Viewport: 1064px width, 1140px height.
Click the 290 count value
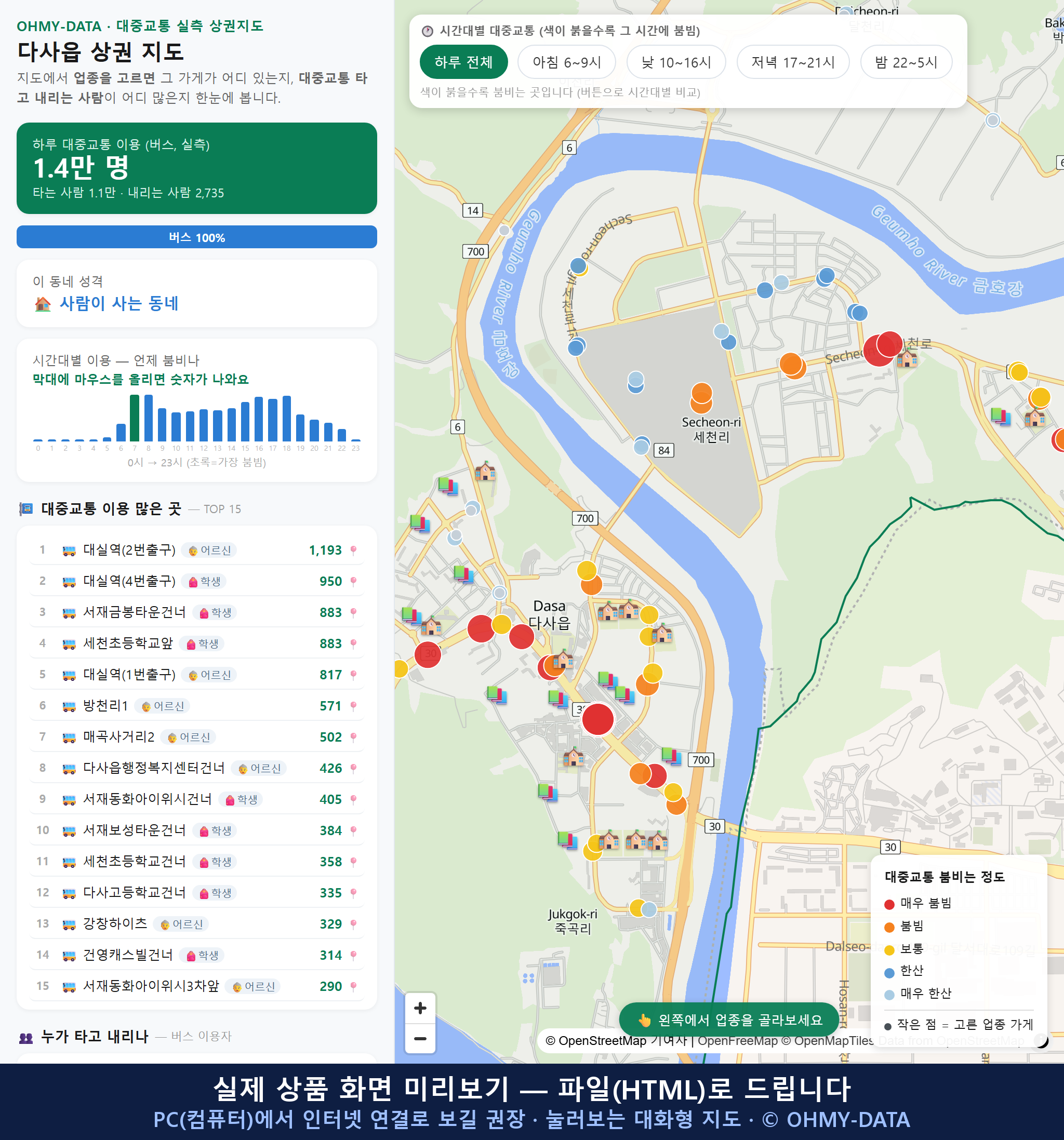click(x=330, y=986)
